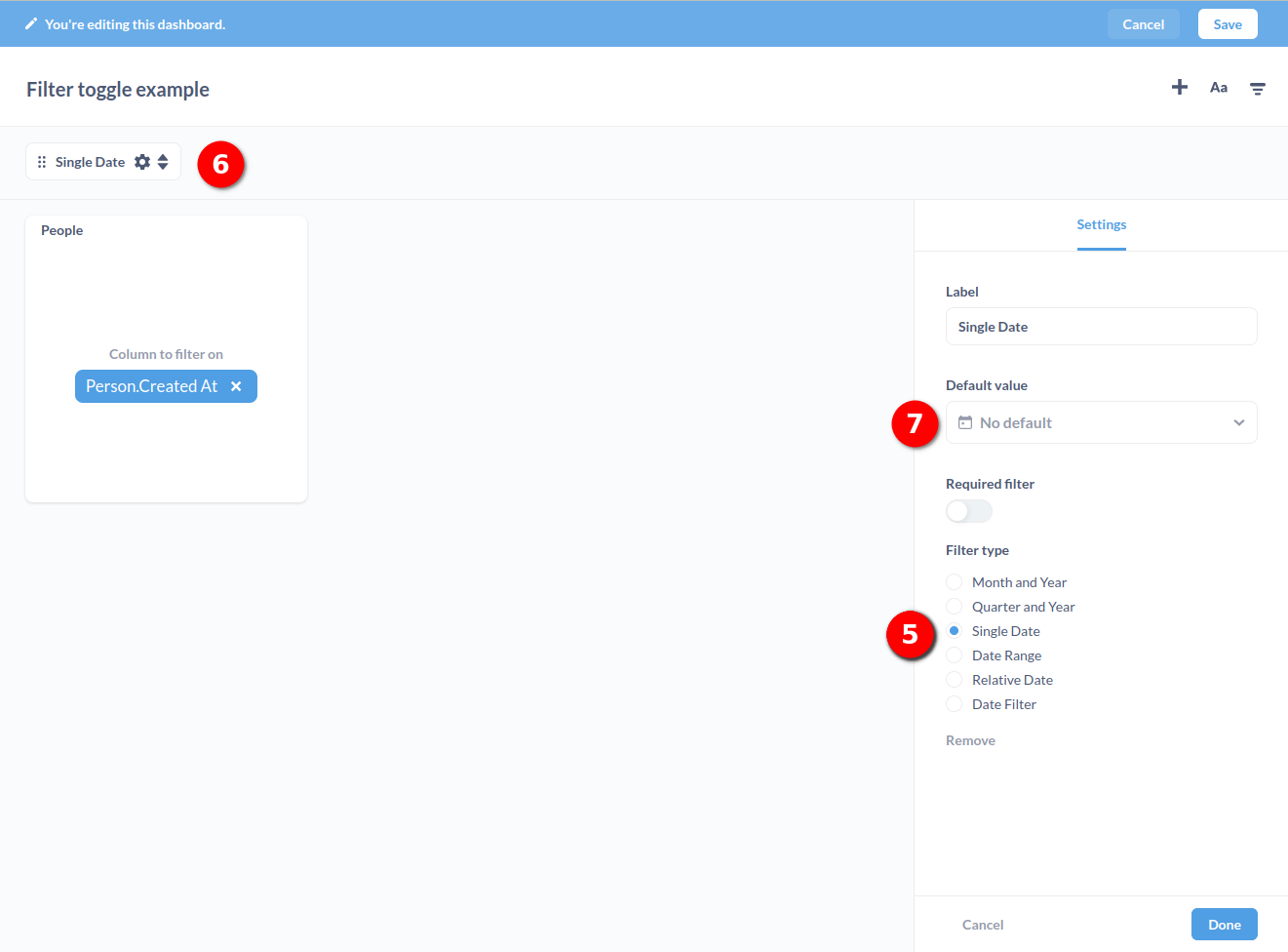The width and height of the screenshot is (1288, 952).
Task: Click pencil icon in editing banner
Action: pyautogui.click(x=31, y=23)
